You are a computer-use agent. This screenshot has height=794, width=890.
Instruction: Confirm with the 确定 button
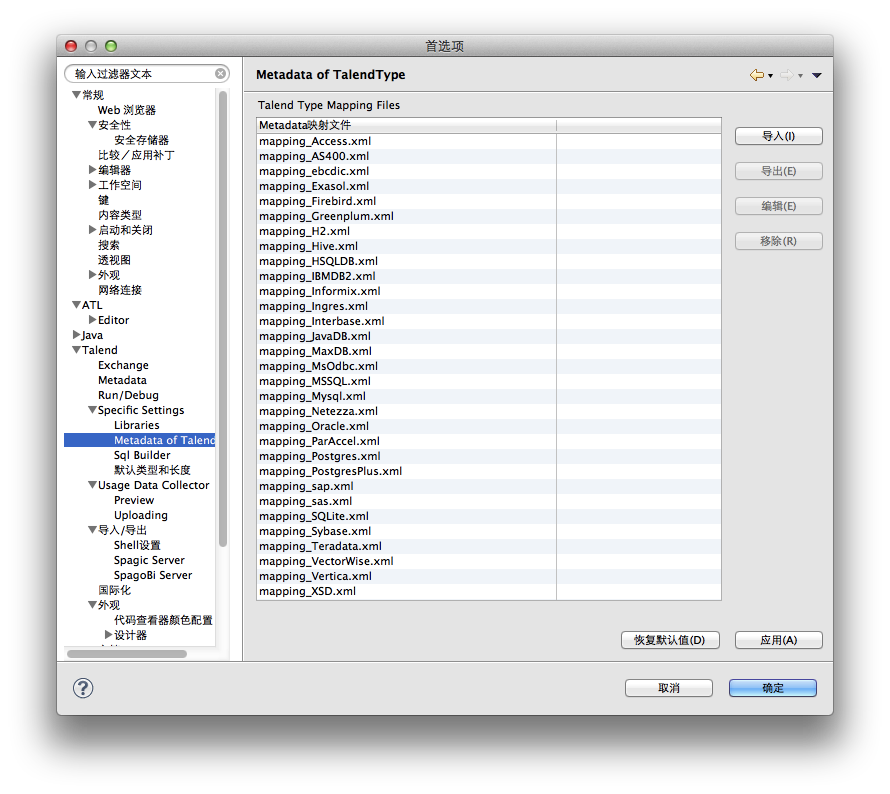[772, 688]
